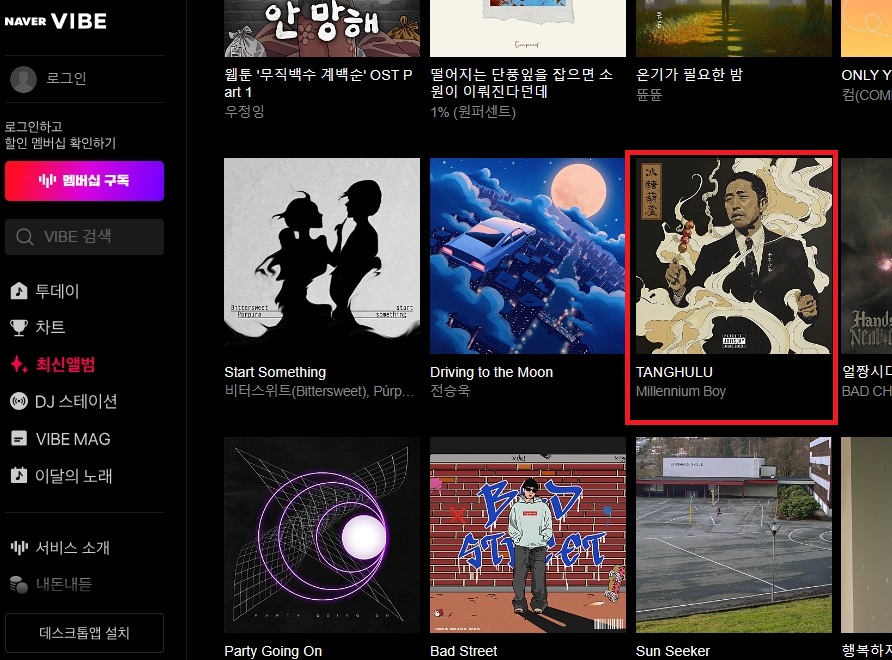The image size is (892, 660).
Task: Focus the VIBE 검색 search field
Action: click(x=84, y=237)
